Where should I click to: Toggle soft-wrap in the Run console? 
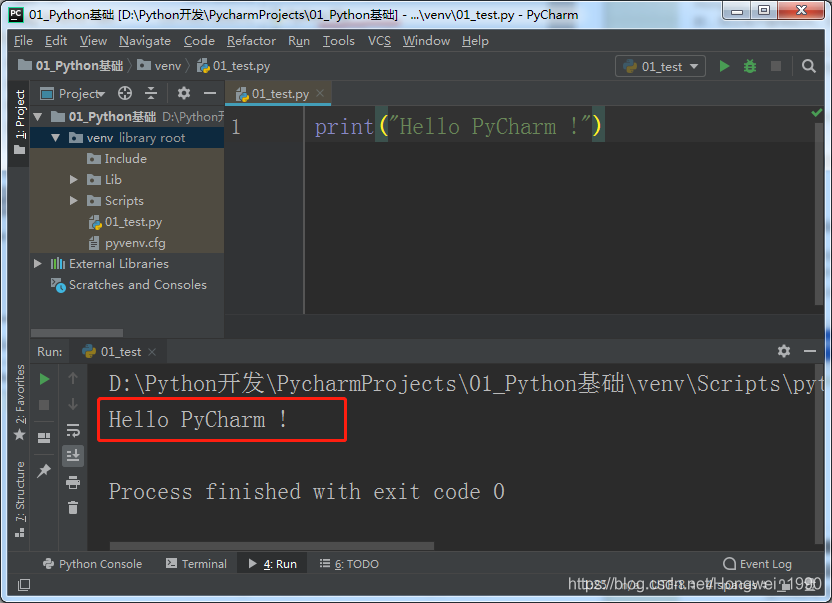73,430
